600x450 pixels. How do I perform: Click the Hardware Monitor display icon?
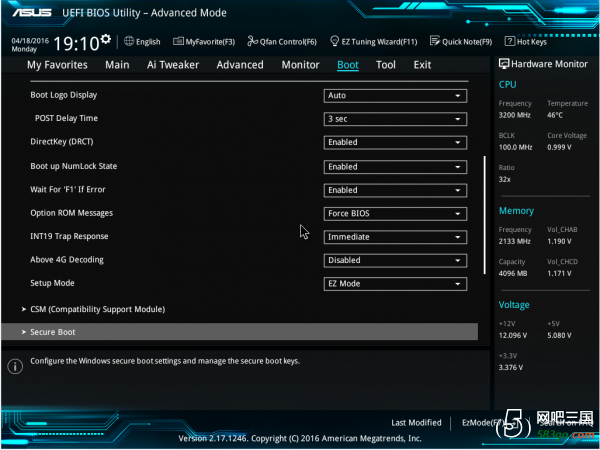pos(504,64)
